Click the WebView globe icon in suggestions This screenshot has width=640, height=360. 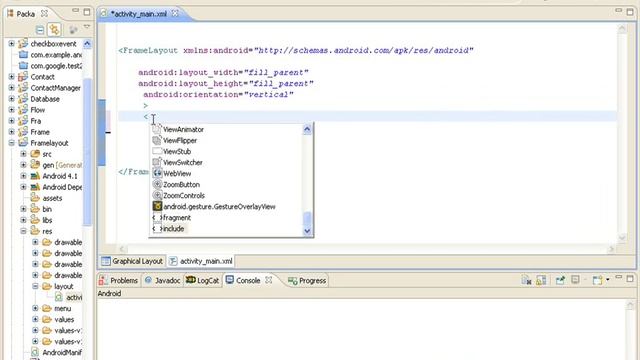click(157, 173)
